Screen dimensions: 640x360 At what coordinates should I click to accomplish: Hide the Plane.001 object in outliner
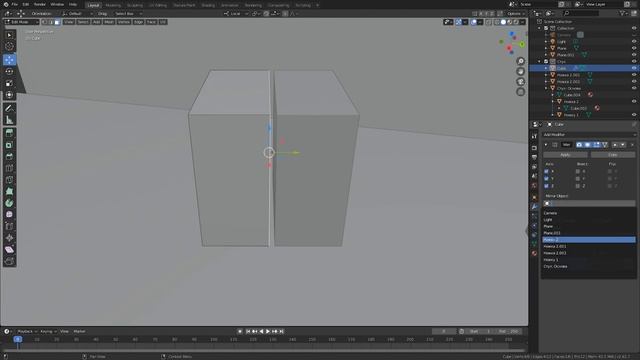point(634,55)
